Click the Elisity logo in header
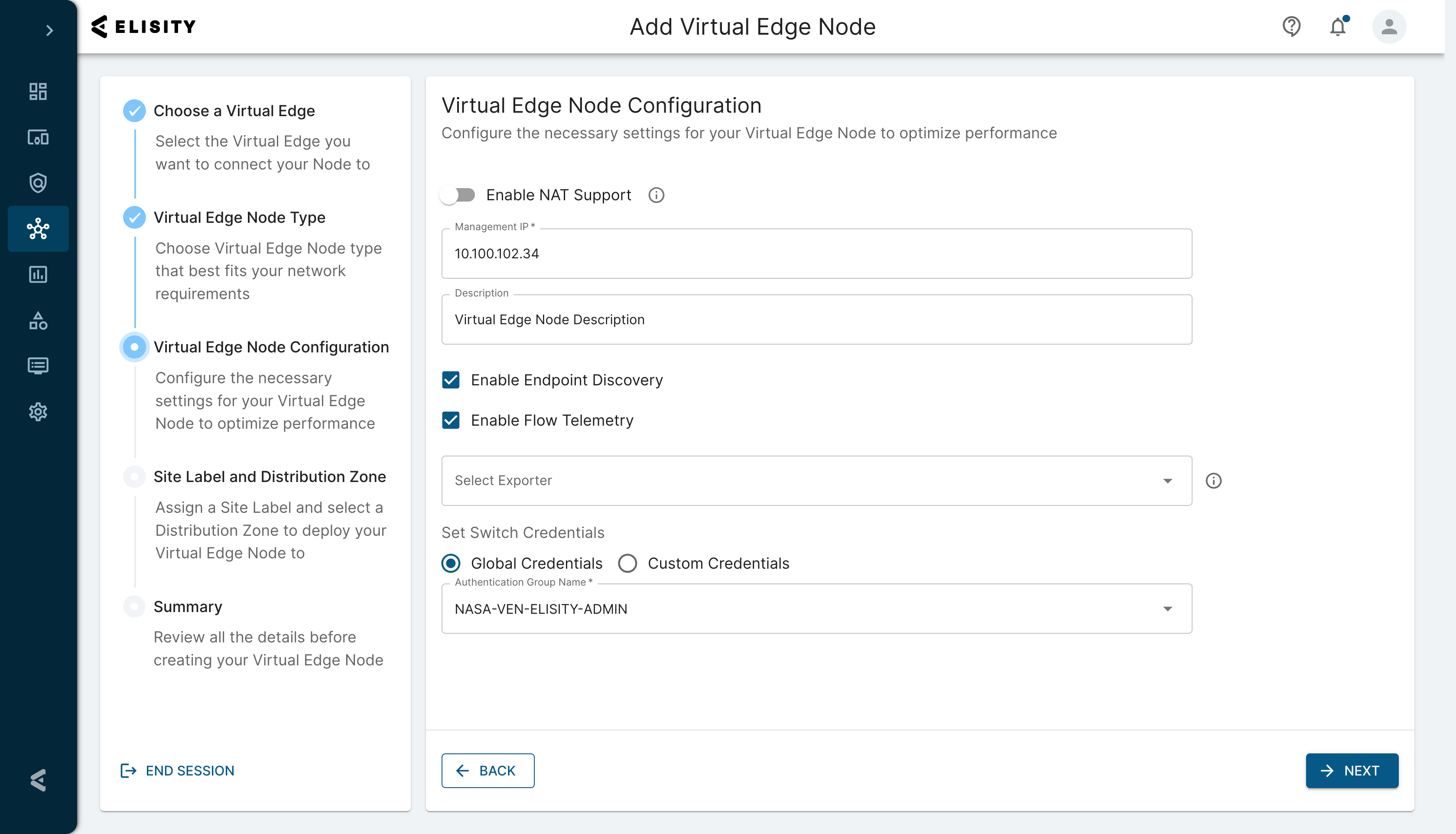The height and width of the screenshot is (834, 1456). point(143,26)
